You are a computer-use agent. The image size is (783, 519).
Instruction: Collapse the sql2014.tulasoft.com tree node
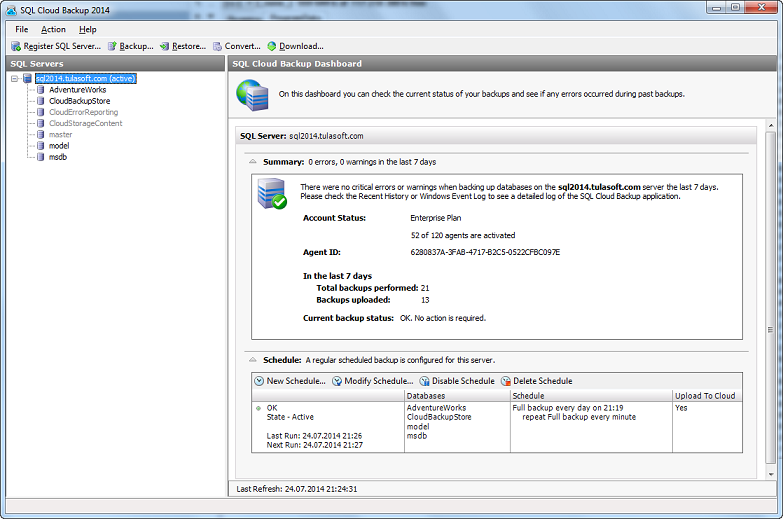click(x=14, y=78)
